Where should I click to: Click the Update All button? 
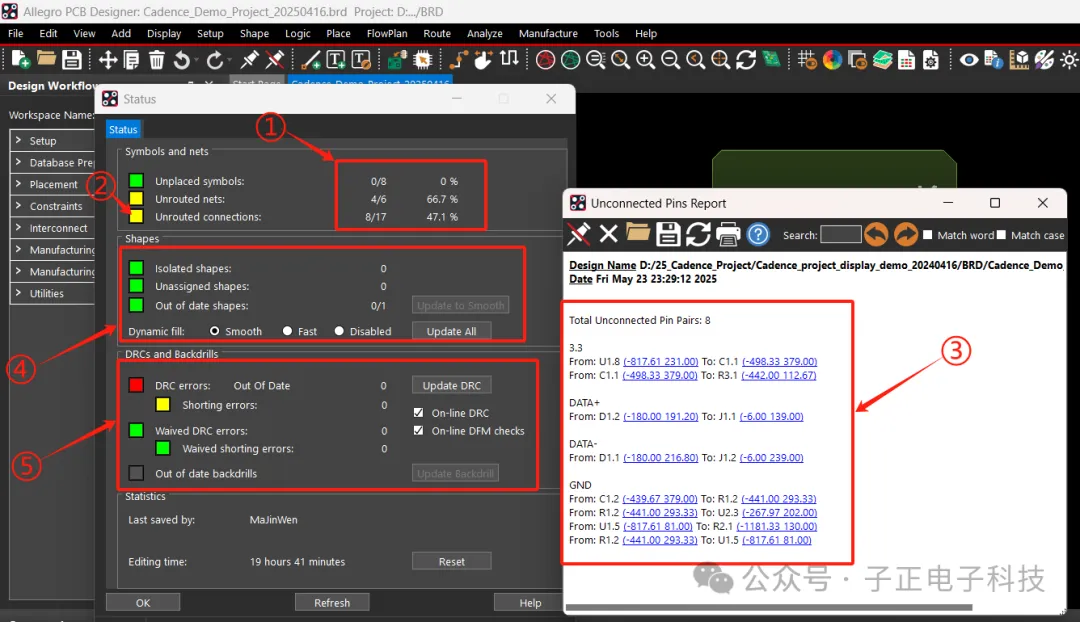point(451,331)
